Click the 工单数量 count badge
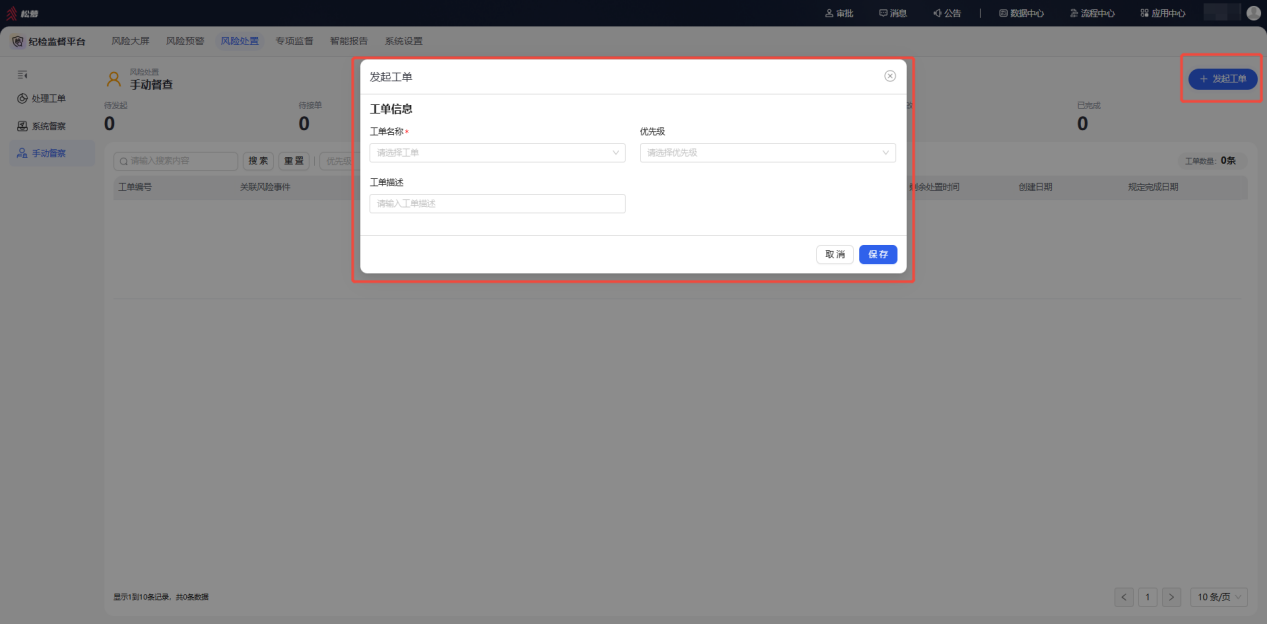 1211,160
